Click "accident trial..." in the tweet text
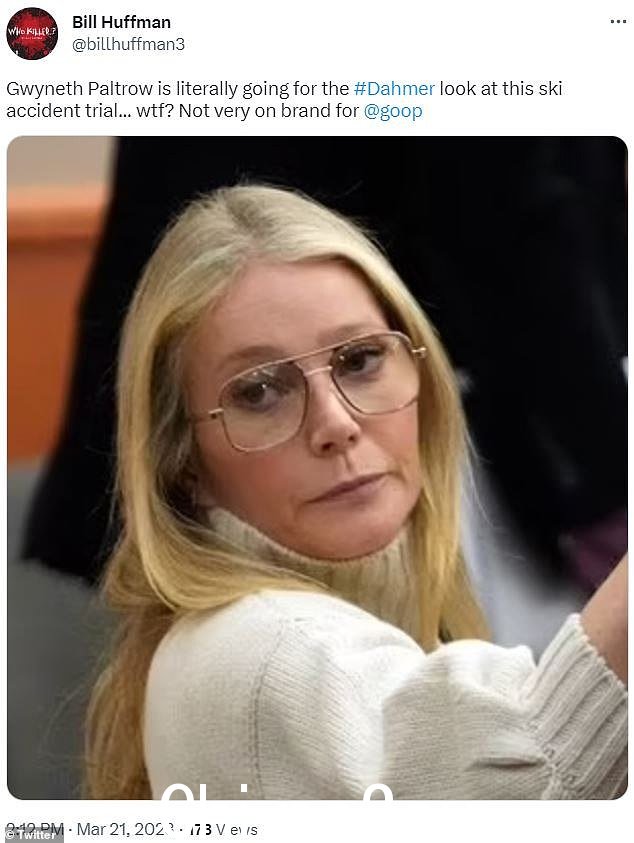The height and width of the screenshot is (843, 634). pos(68,111)
